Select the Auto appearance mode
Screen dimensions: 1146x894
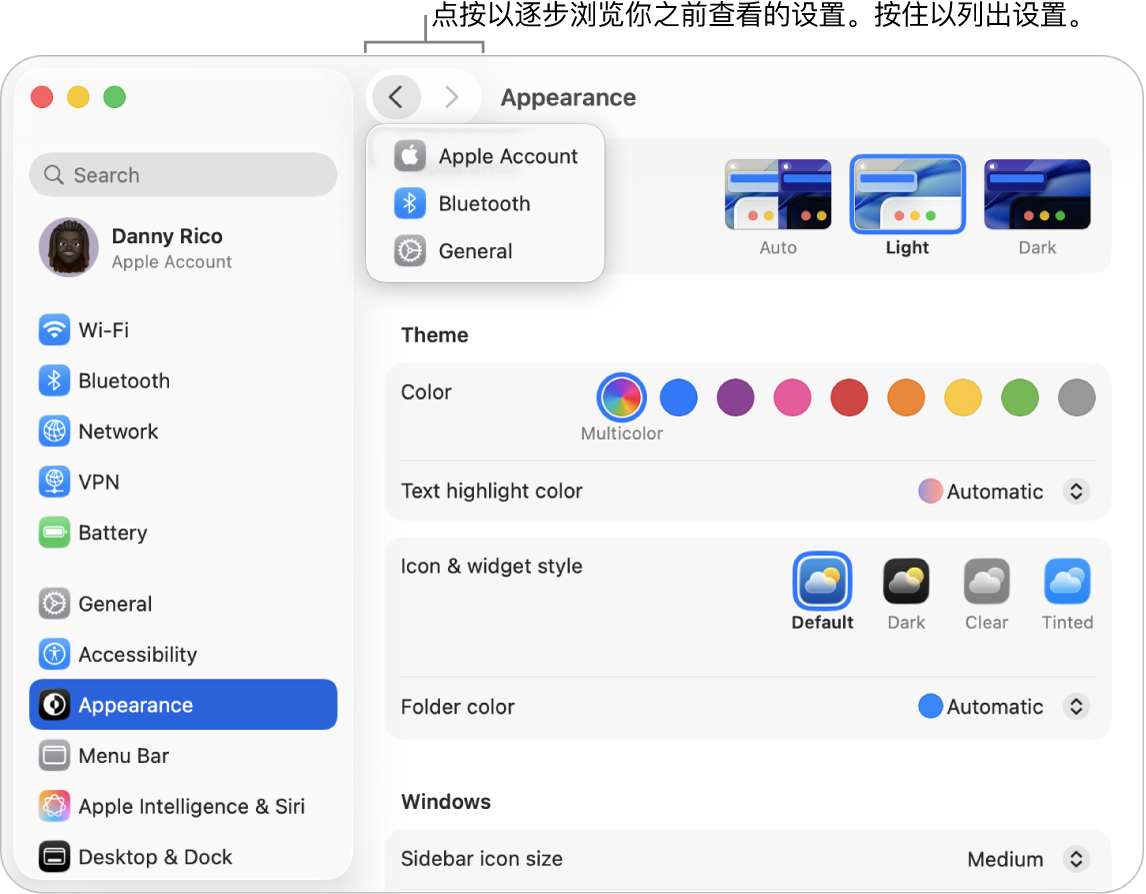[778, 195]
